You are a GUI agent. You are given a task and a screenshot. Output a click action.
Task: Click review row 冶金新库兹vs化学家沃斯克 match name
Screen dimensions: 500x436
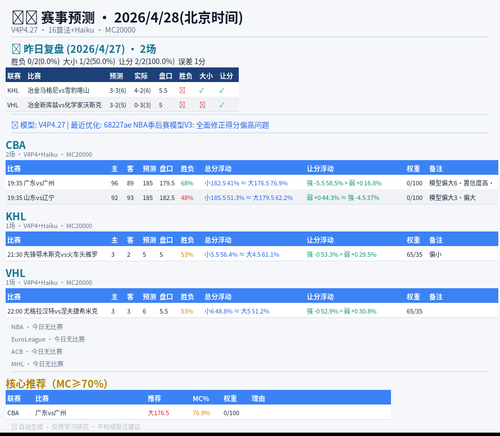pyautogui.click(x=64, y=105)
